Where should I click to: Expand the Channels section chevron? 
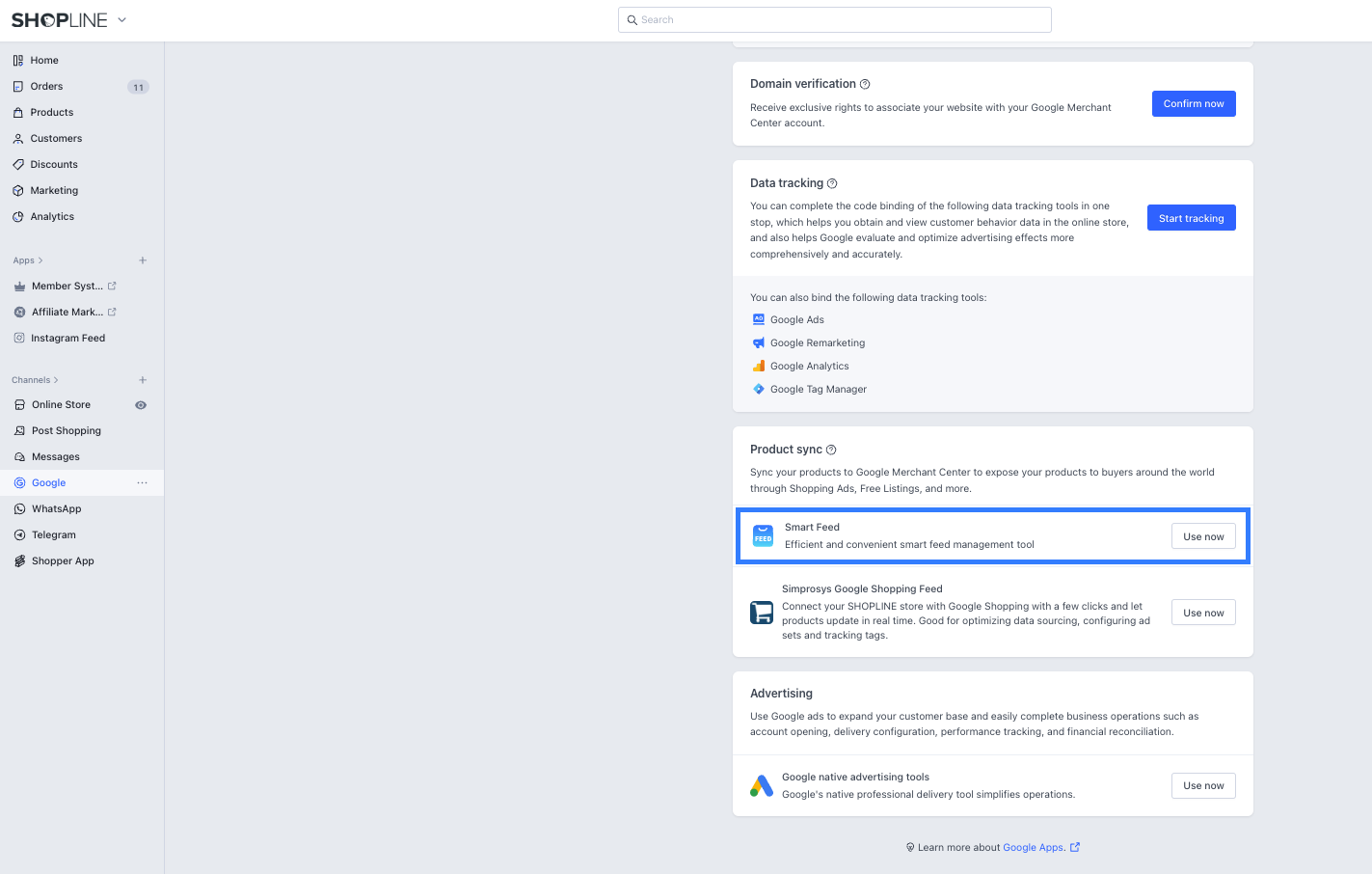56,380
